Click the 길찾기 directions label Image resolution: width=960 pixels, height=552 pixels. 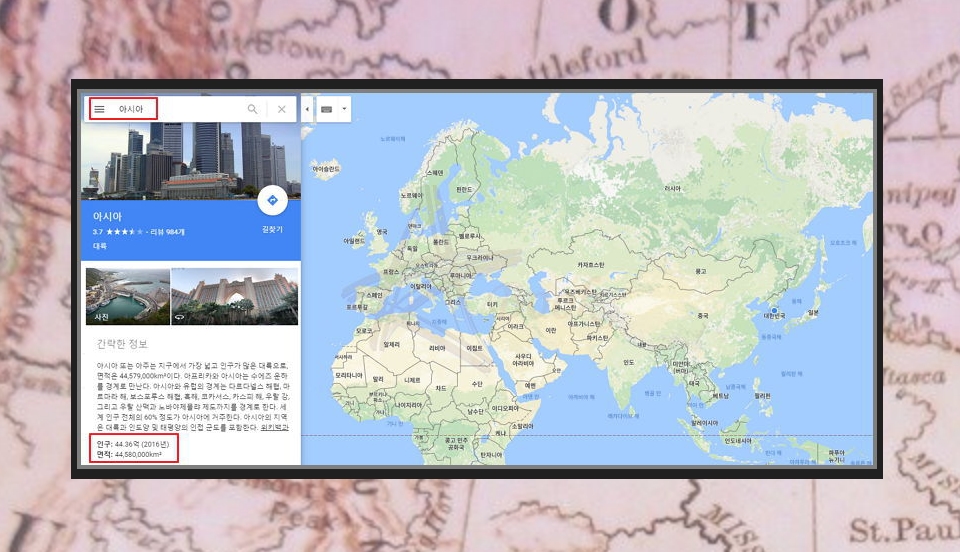click(272, 229)
